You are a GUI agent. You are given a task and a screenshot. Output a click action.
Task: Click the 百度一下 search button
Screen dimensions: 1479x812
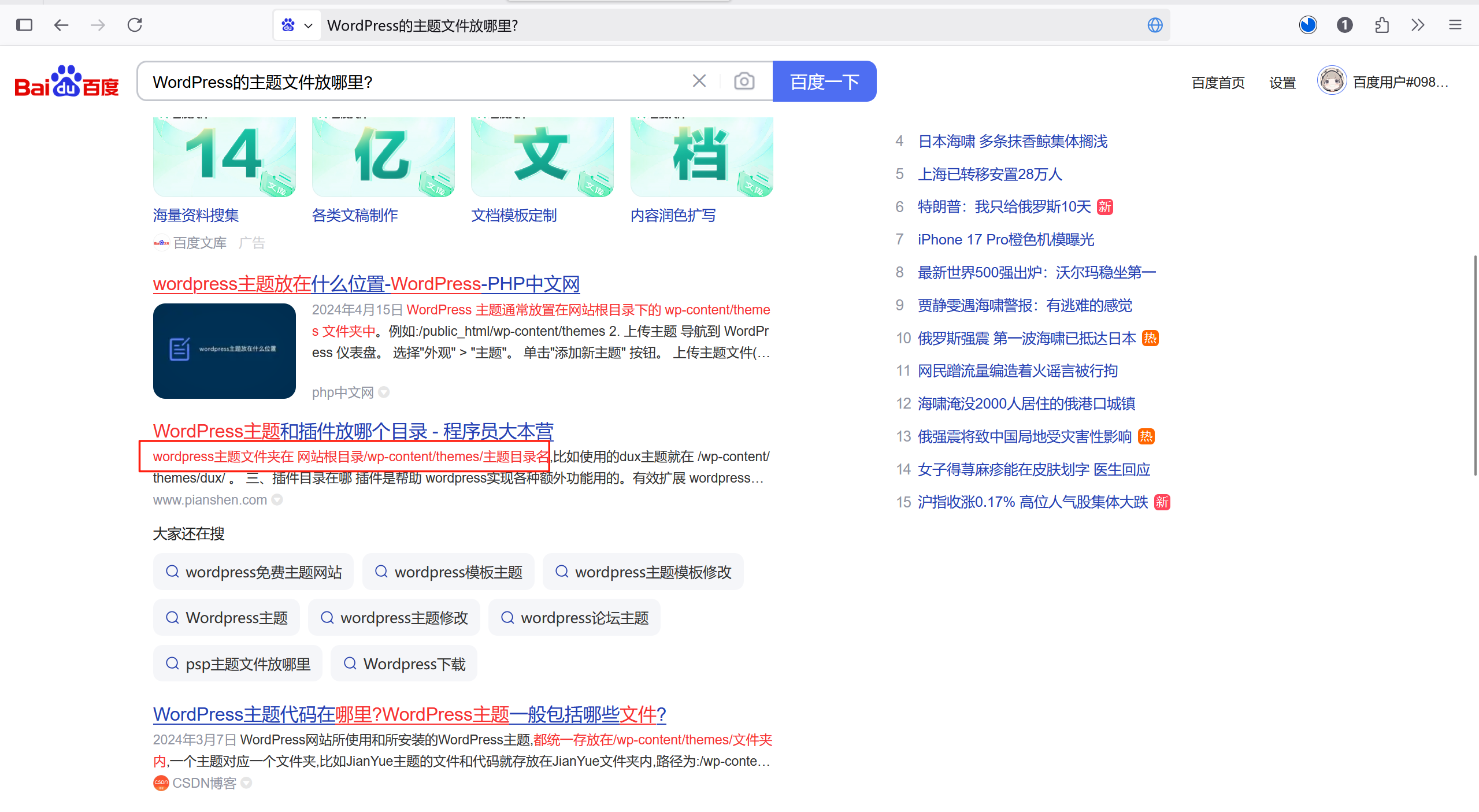824,81
